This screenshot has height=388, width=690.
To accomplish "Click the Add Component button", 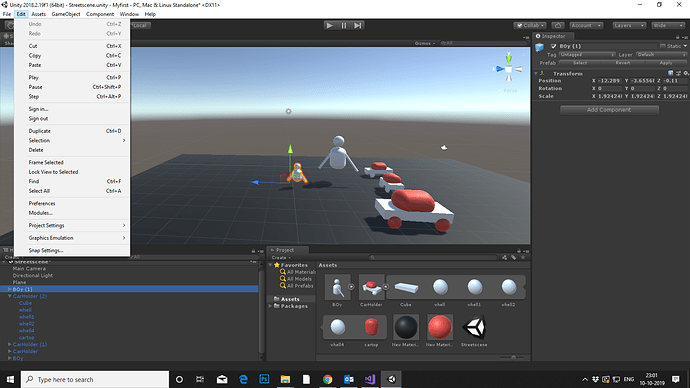I will (609, 110).
